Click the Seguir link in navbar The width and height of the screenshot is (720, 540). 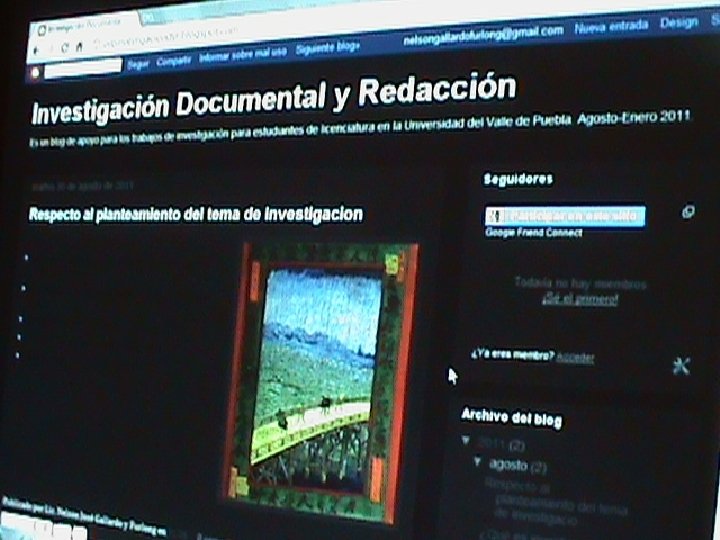click(x=138, y=65)
